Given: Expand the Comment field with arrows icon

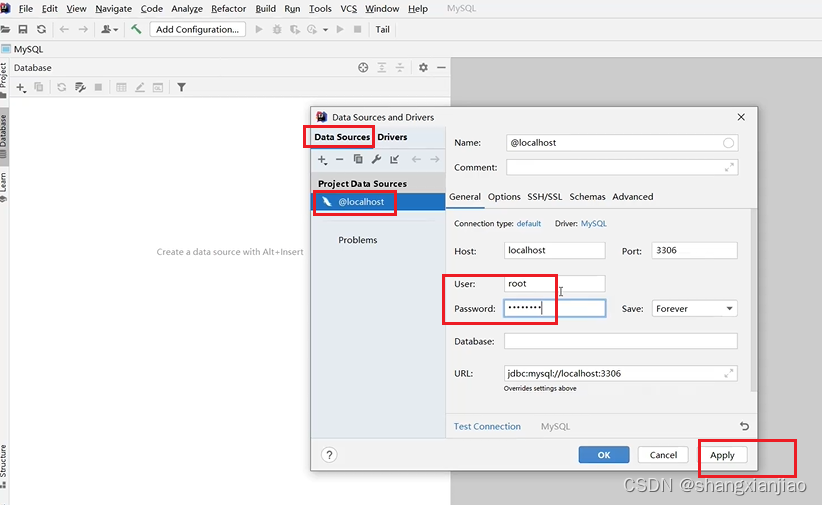Looking at the screenshot, I should [729, 167].
